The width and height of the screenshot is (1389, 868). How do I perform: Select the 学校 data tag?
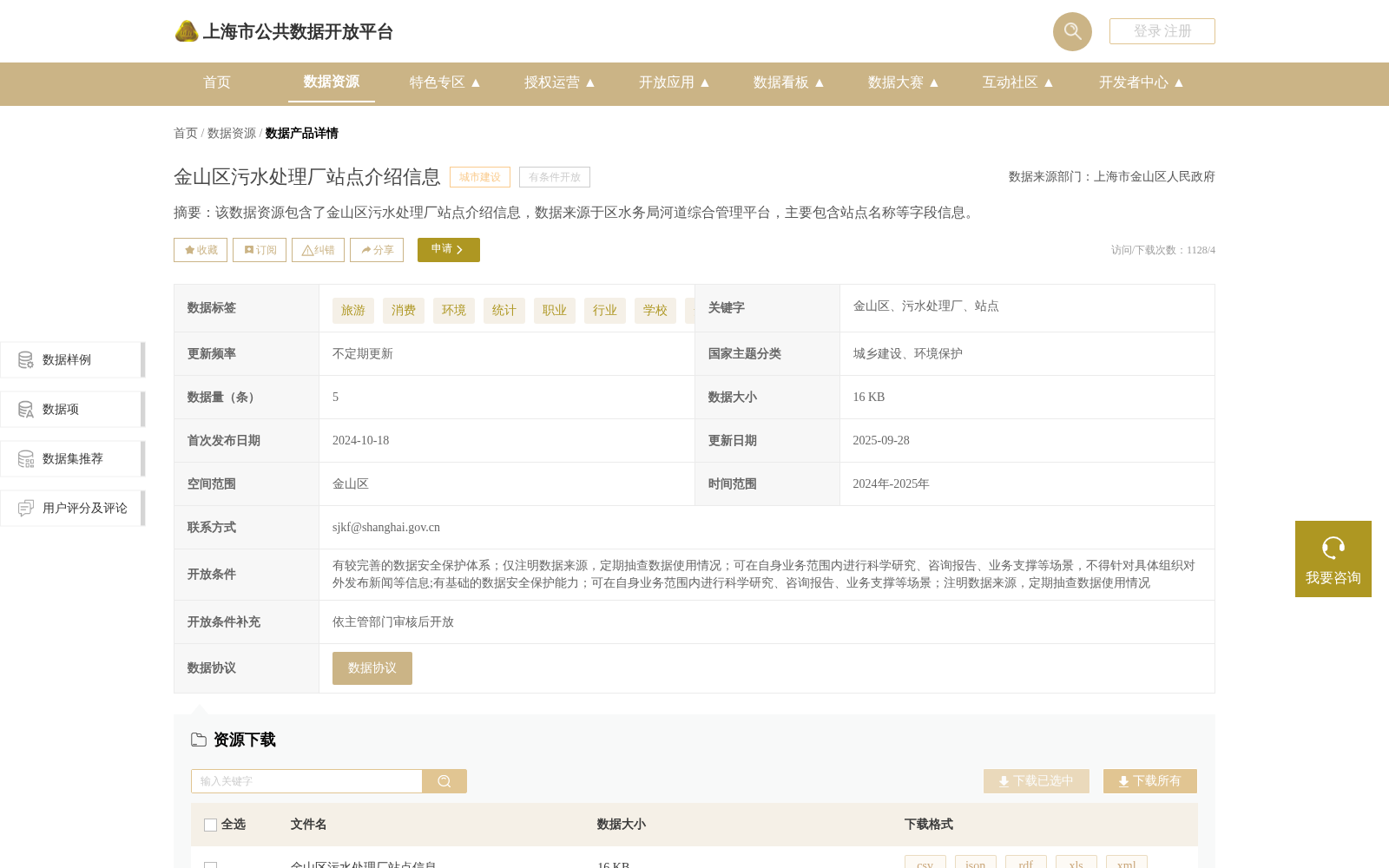point(655,311)
